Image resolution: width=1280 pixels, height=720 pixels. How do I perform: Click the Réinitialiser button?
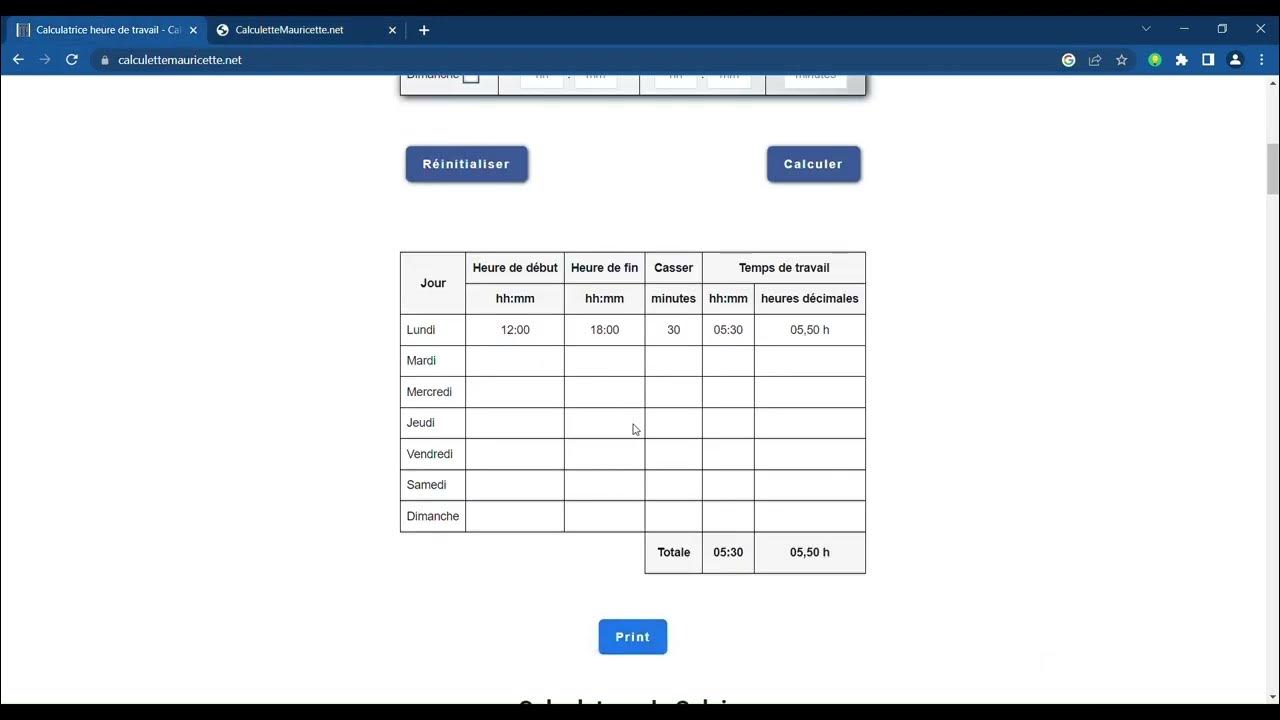(x=467, y=164)
